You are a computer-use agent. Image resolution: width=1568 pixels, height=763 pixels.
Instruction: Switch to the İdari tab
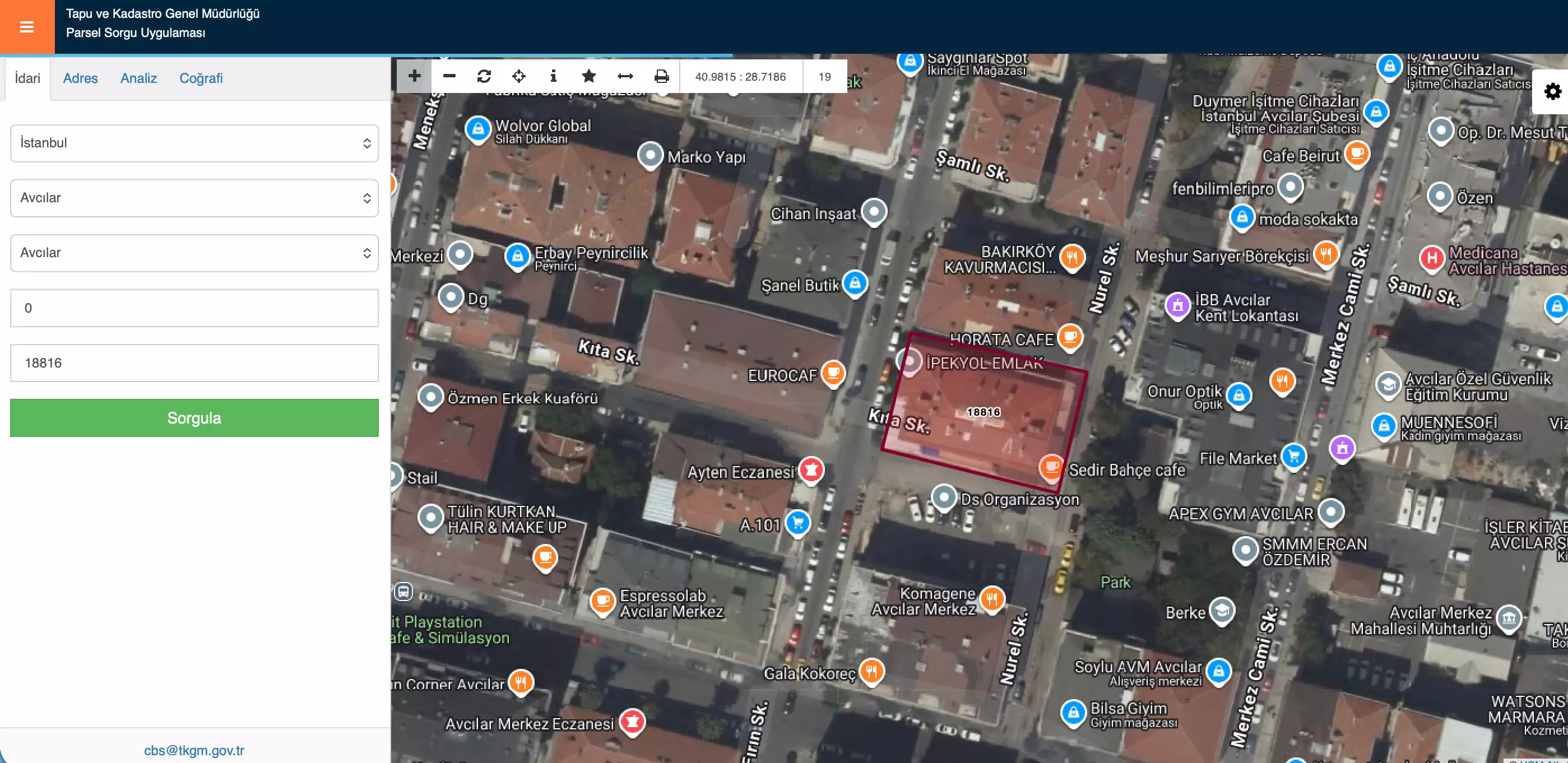[x=27, y=78]
